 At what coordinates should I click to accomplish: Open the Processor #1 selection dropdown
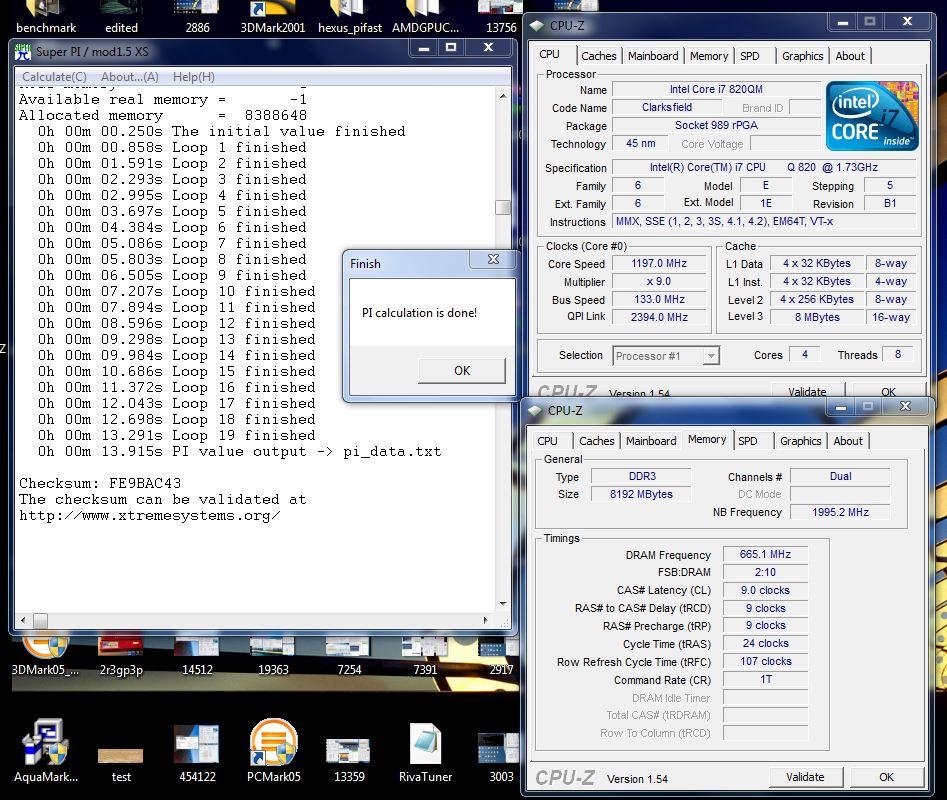pos(666,356)
